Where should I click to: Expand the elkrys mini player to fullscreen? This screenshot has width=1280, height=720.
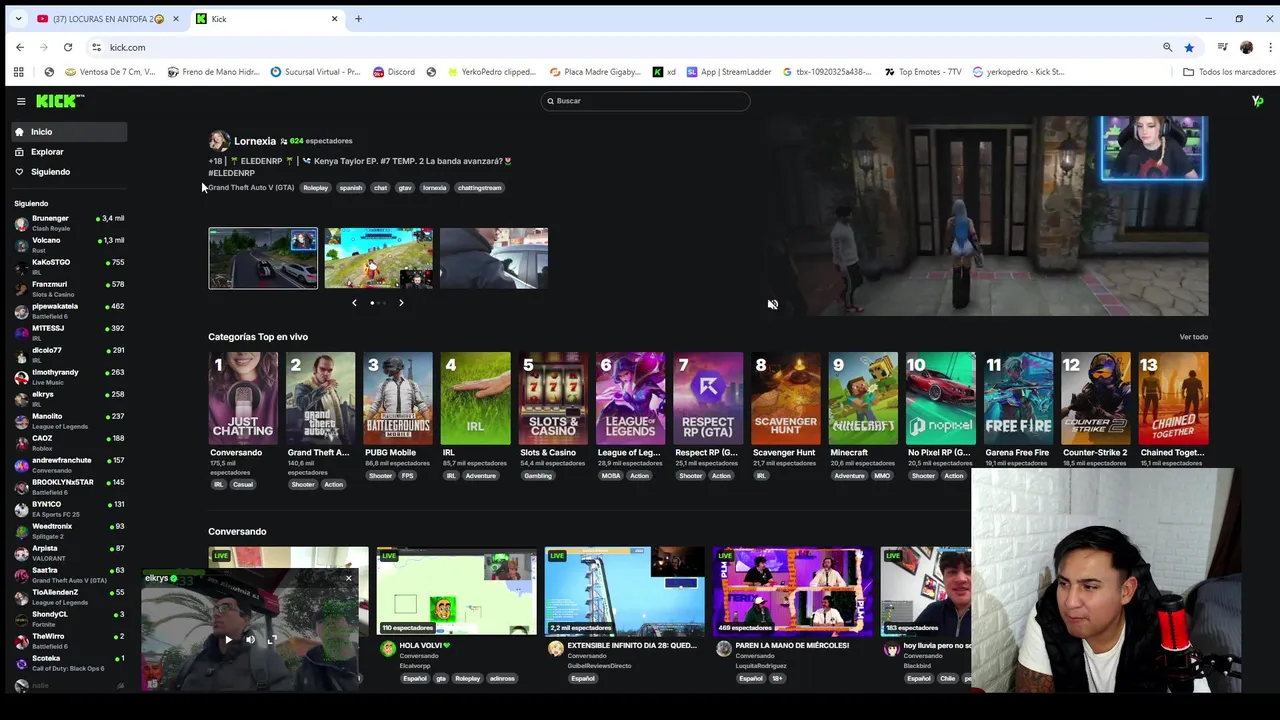click(x=272, y=640)
